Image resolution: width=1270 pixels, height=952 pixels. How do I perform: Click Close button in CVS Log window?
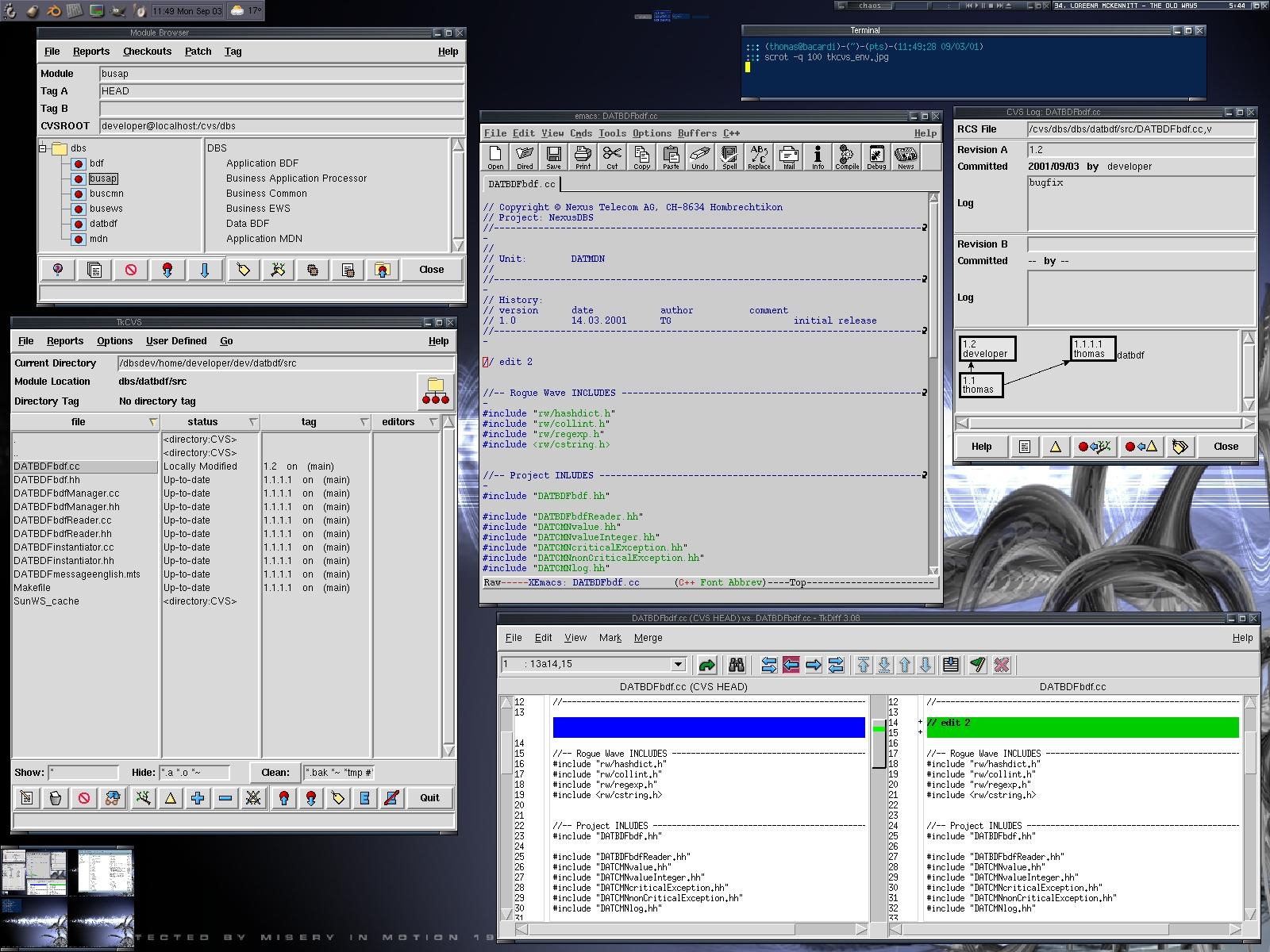[1226, 447]
